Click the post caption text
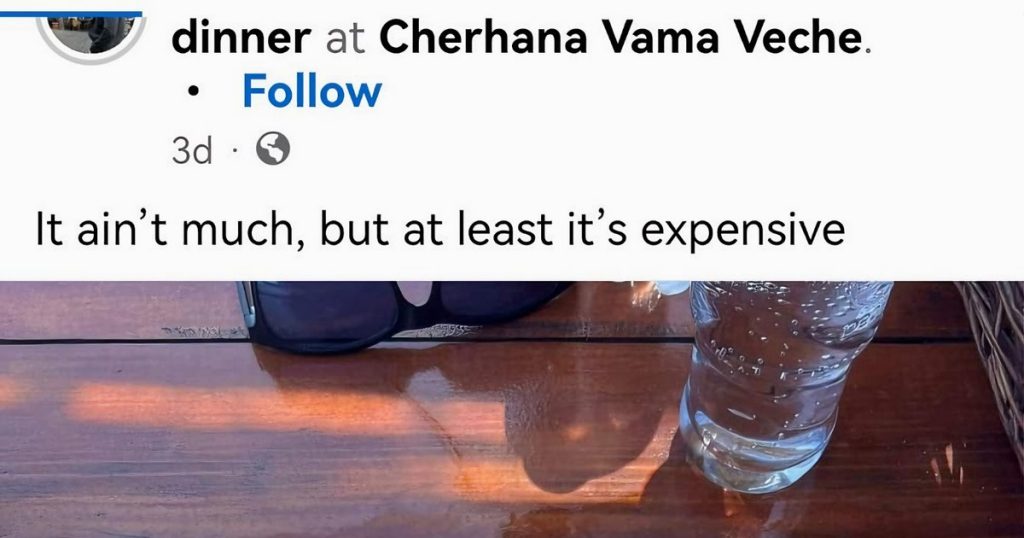Screen dimensions: 1024x538 click(x=440, y=230)
